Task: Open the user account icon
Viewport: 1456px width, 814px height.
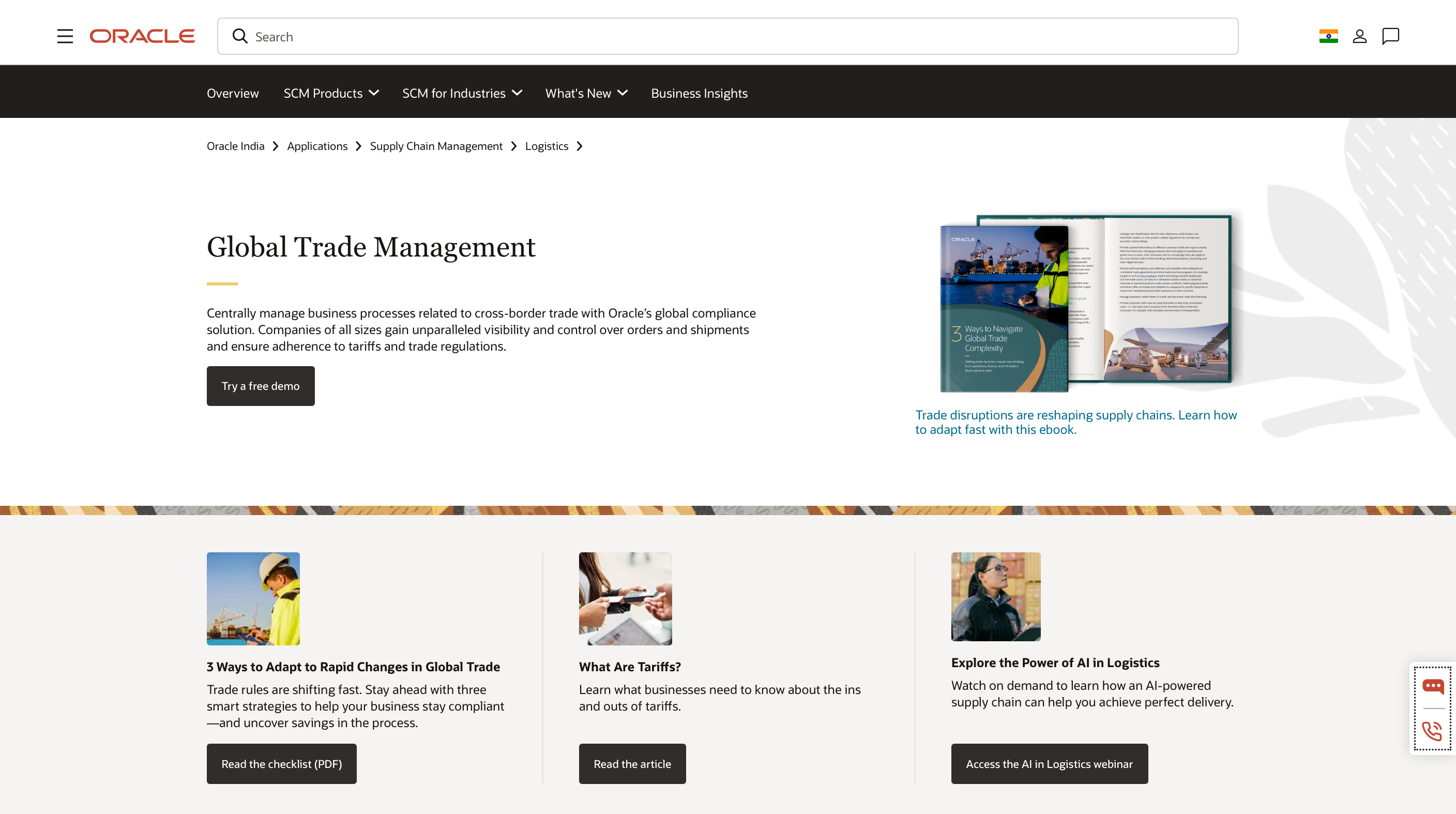Action: click(x=1359, y=36)
